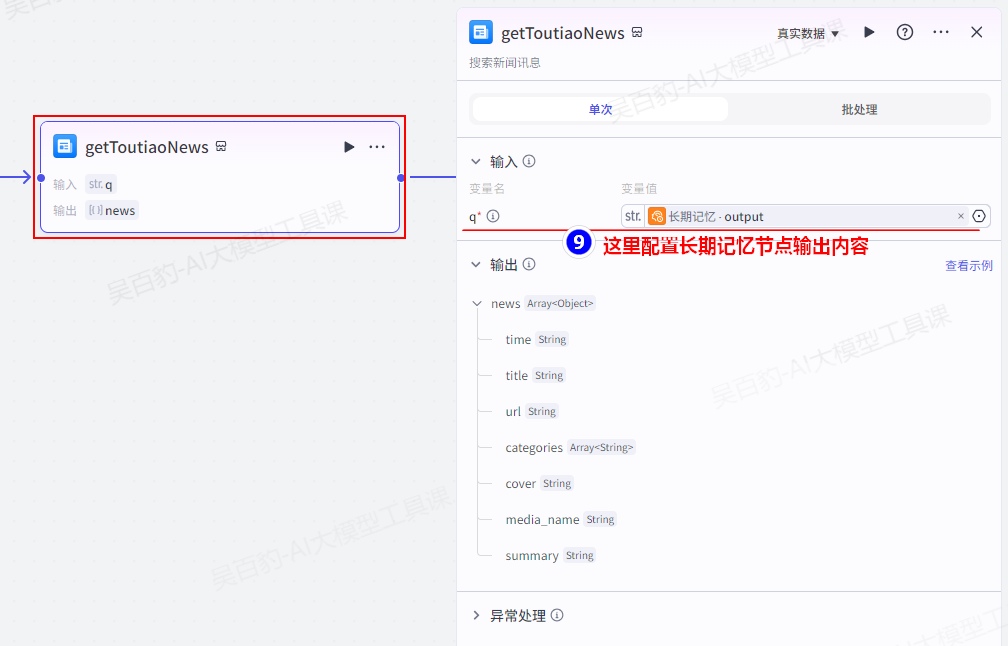
Task: Click the getToutiaoNews plugin icon on node
Action: click(65, 147)
